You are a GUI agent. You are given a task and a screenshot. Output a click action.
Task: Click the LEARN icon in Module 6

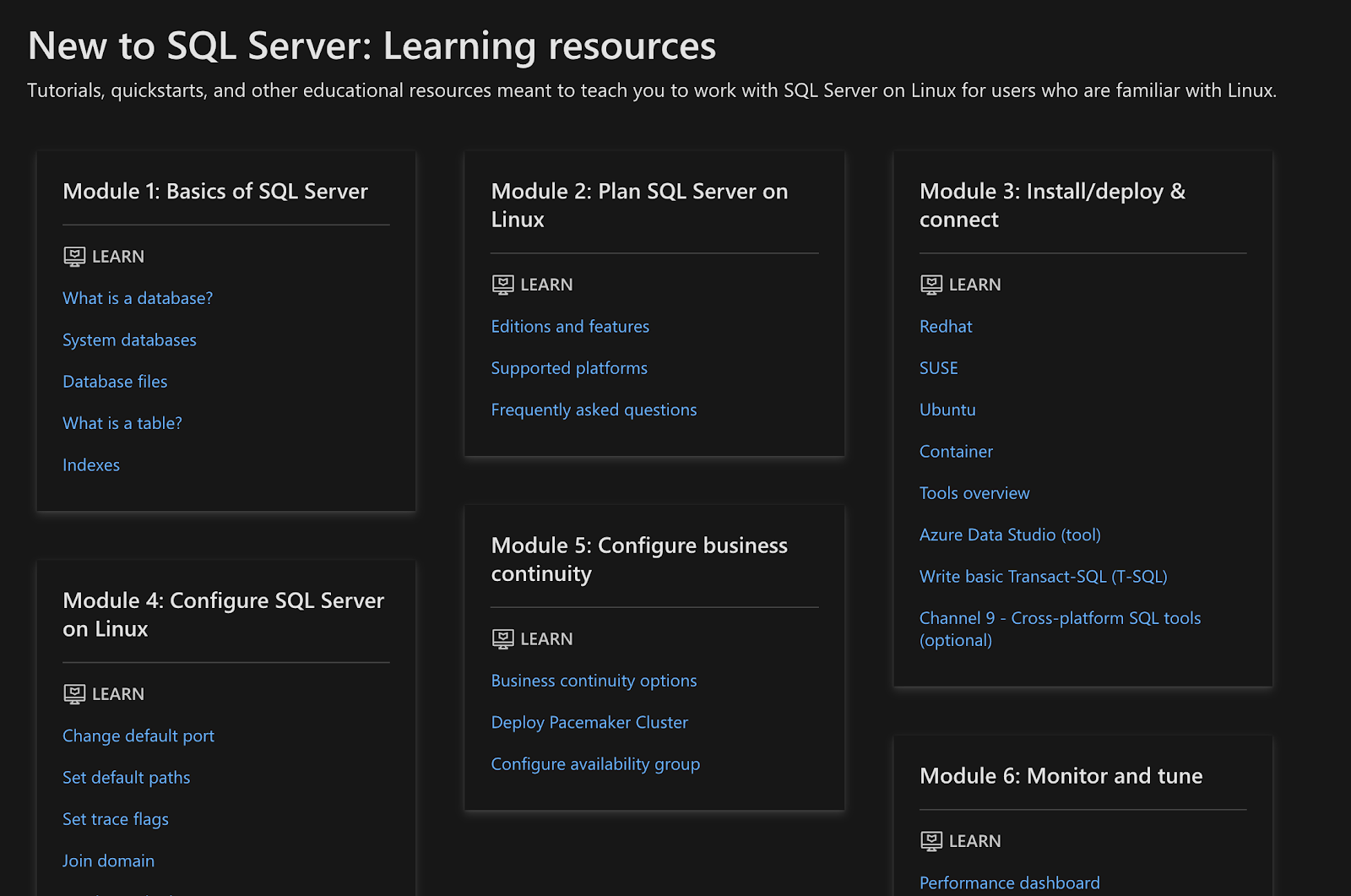coord(931,841)
